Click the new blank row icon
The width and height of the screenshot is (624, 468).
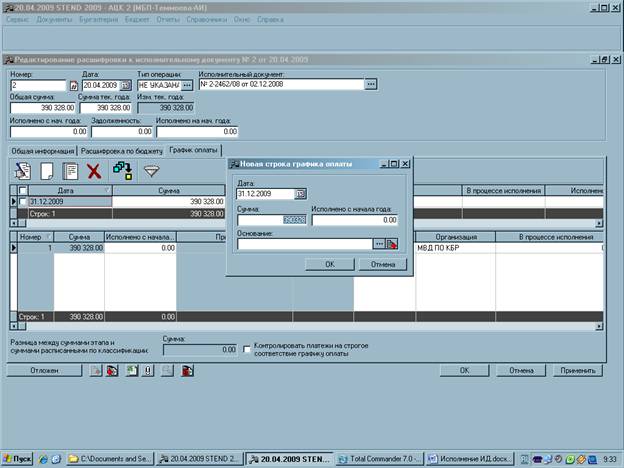coord(46,171)
